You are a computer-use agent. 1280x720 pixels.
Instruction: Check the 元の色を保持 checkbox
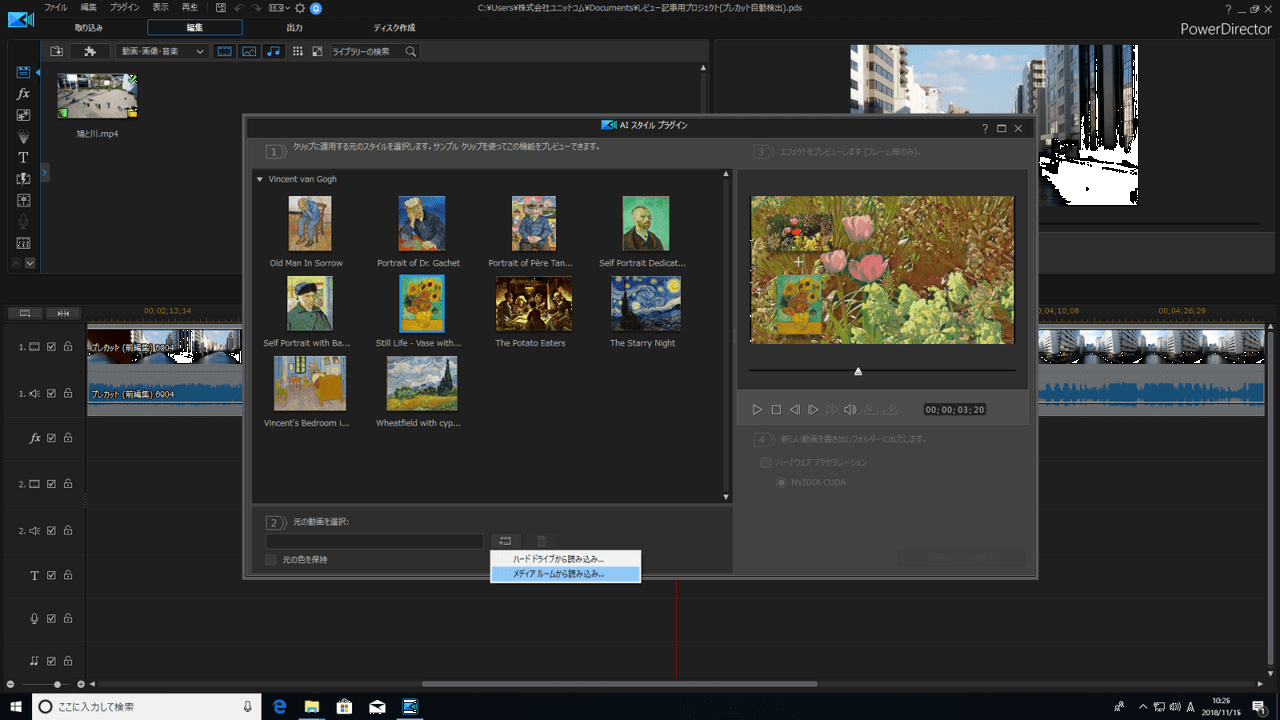pyautogui.click(x=271, y=560)
